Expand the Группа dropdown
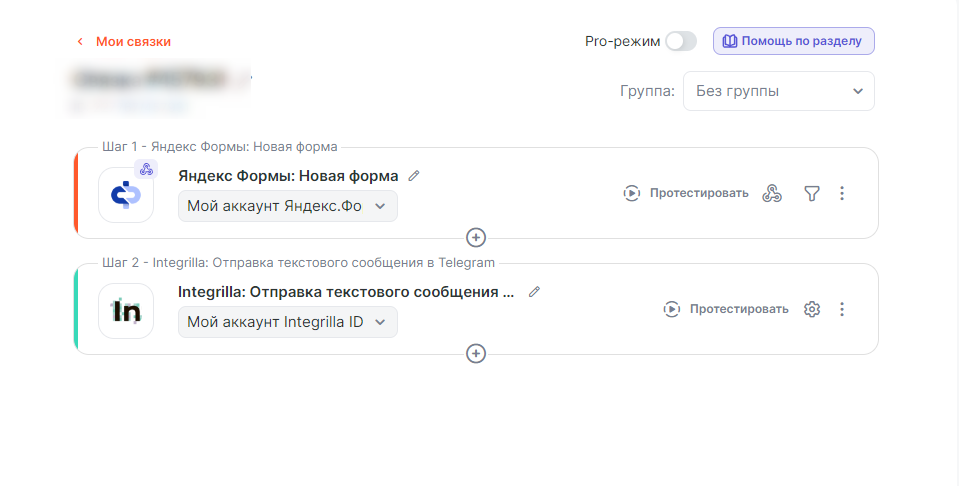Screen dimensions: 959x486 click(x=778, y=91)
